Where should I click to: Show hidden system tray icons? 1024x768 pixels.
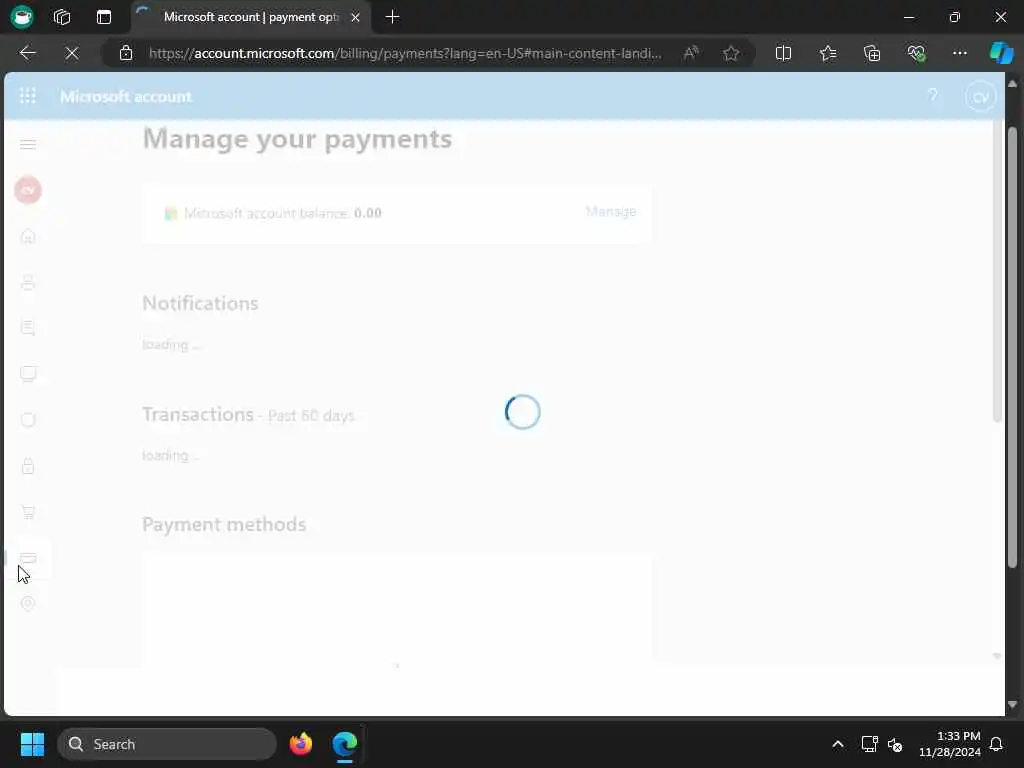(838, 744)
